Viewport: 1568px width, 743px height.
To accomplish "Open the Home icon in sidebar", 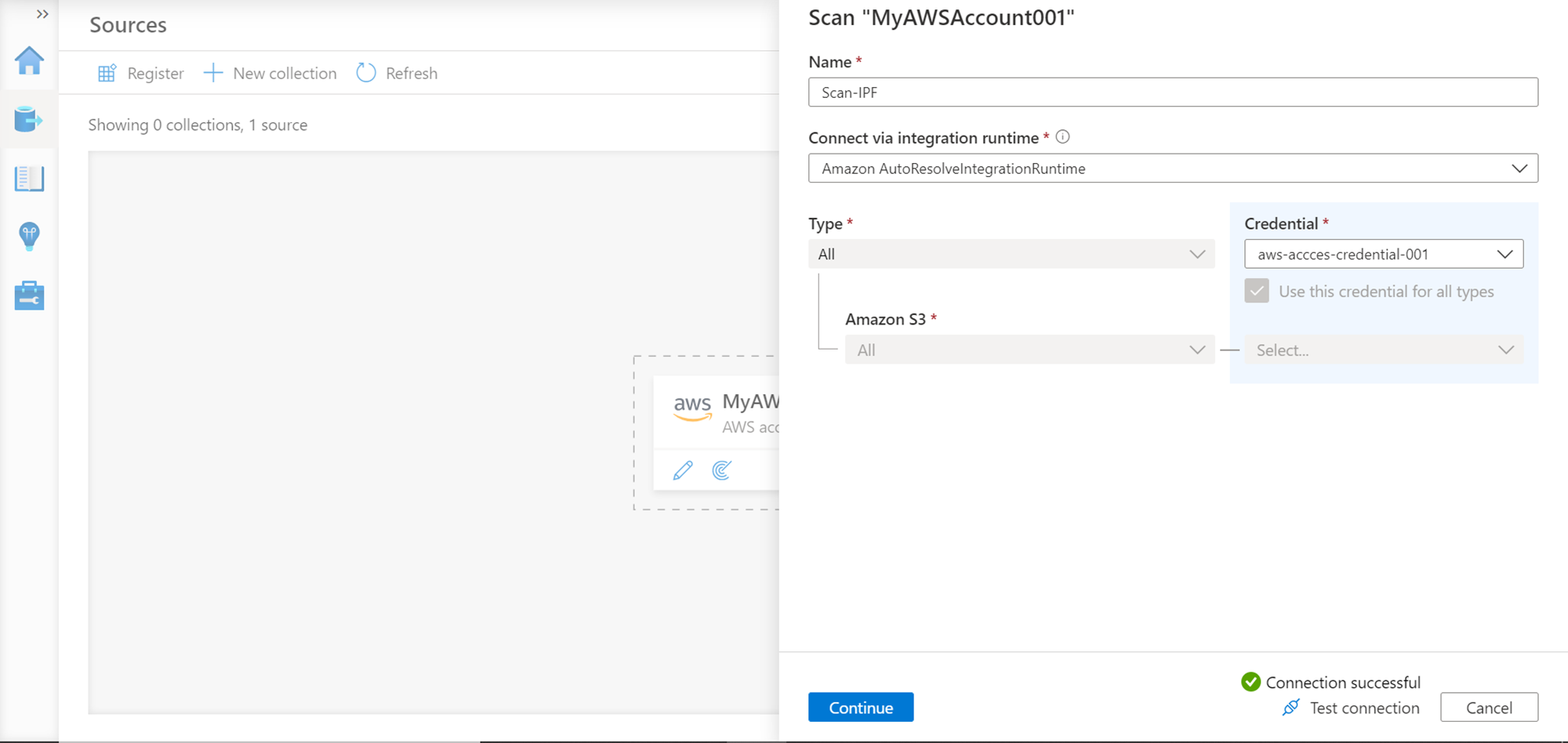I will [x=29, y=60].
